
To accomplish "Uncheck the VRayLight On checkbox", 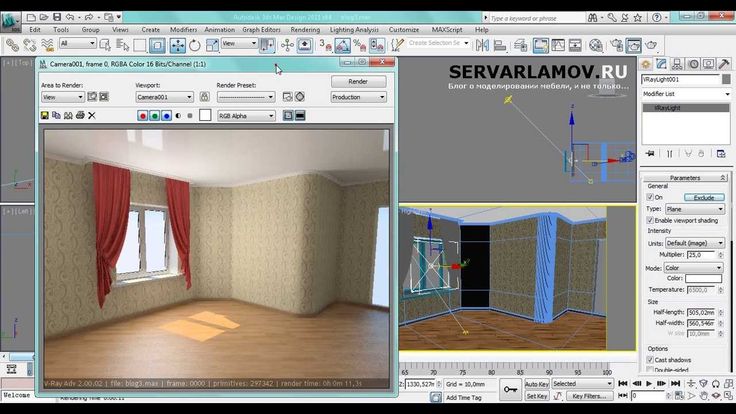I will (x=650, y=197).
